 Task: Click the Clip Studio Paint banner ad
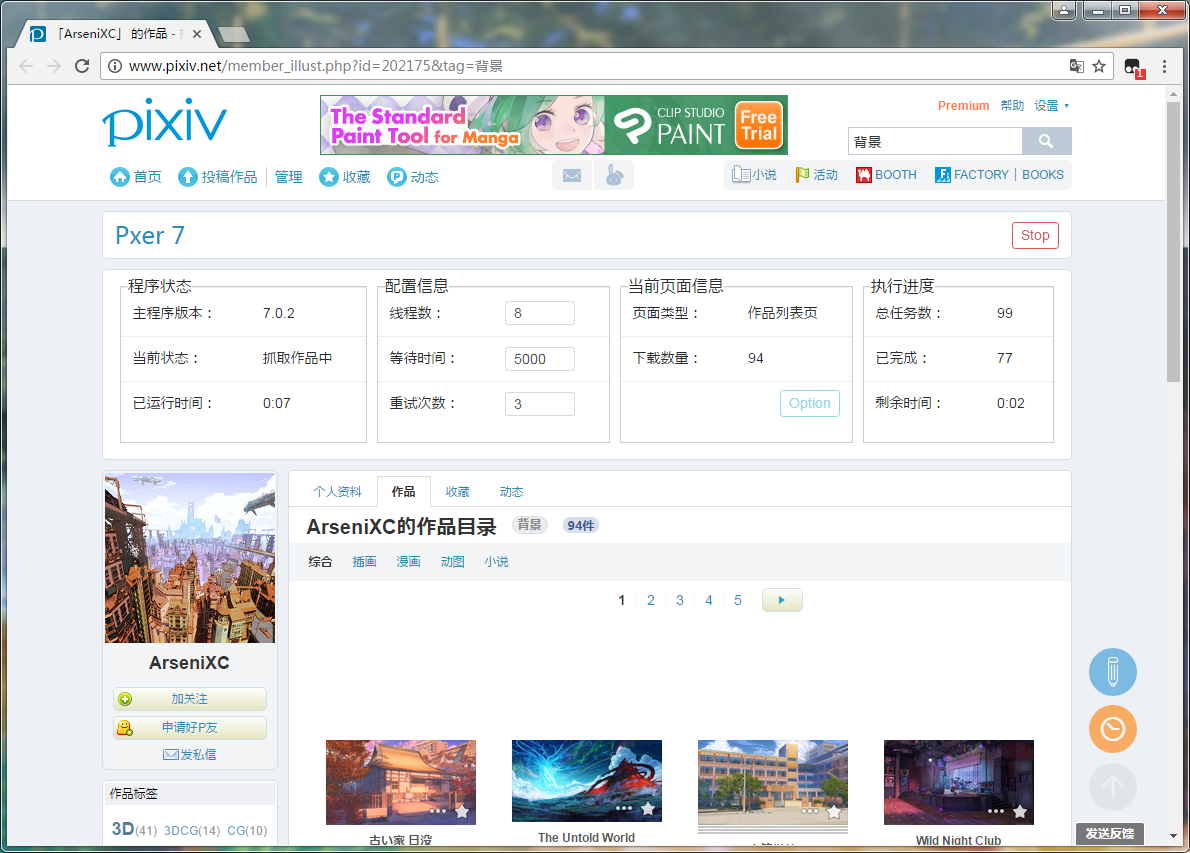click(554, 125)
